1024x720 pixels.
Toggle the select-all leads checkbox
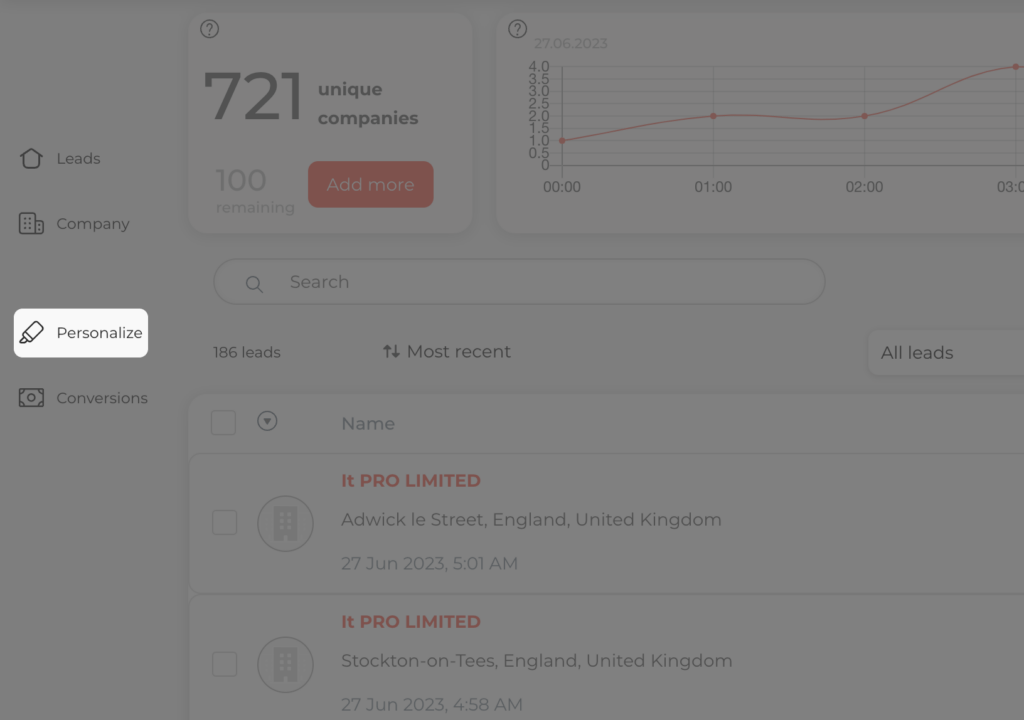pyautogui.click(x=223, y=422)
